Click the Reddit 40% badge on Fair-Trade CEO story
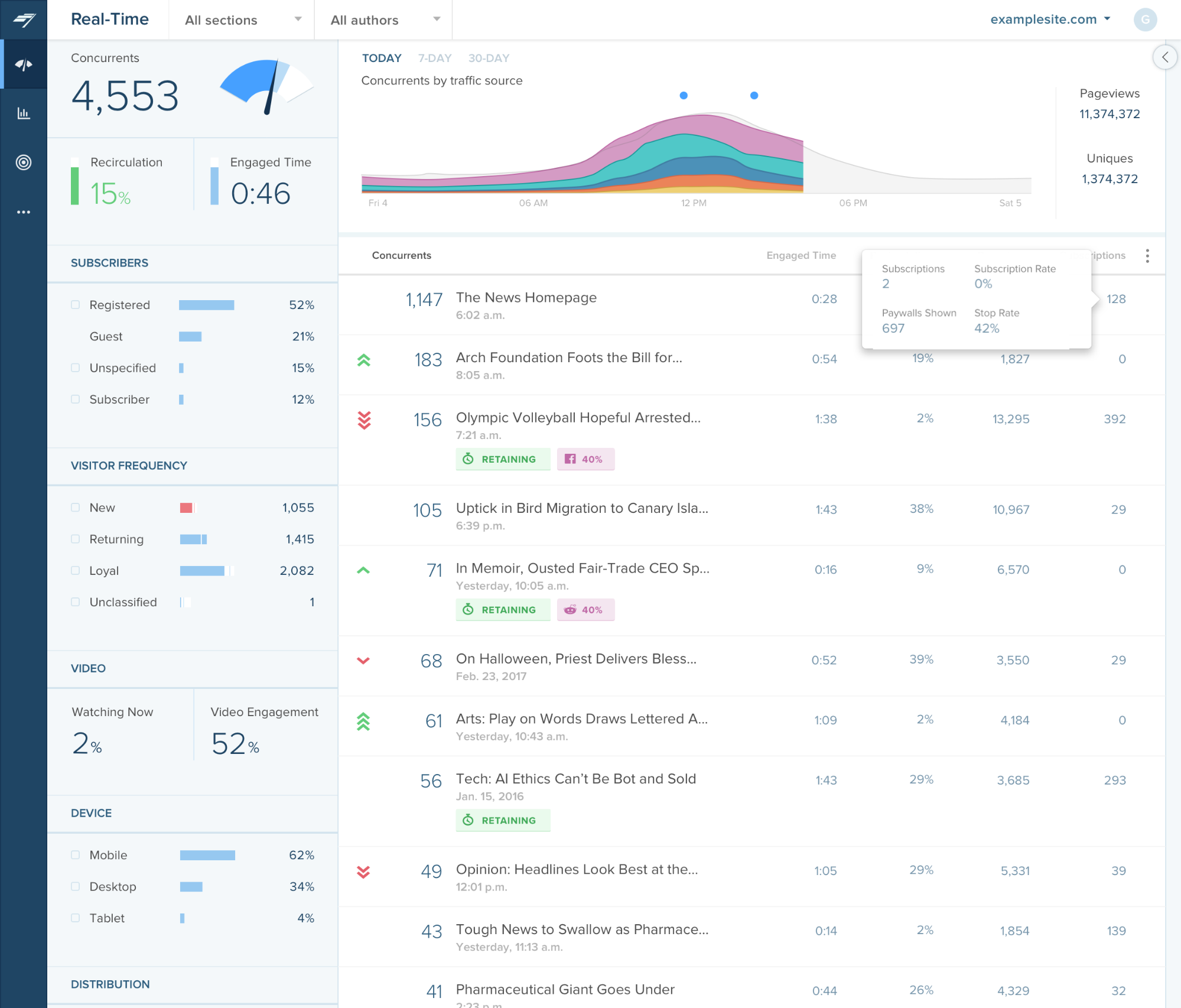 [585, 609]
